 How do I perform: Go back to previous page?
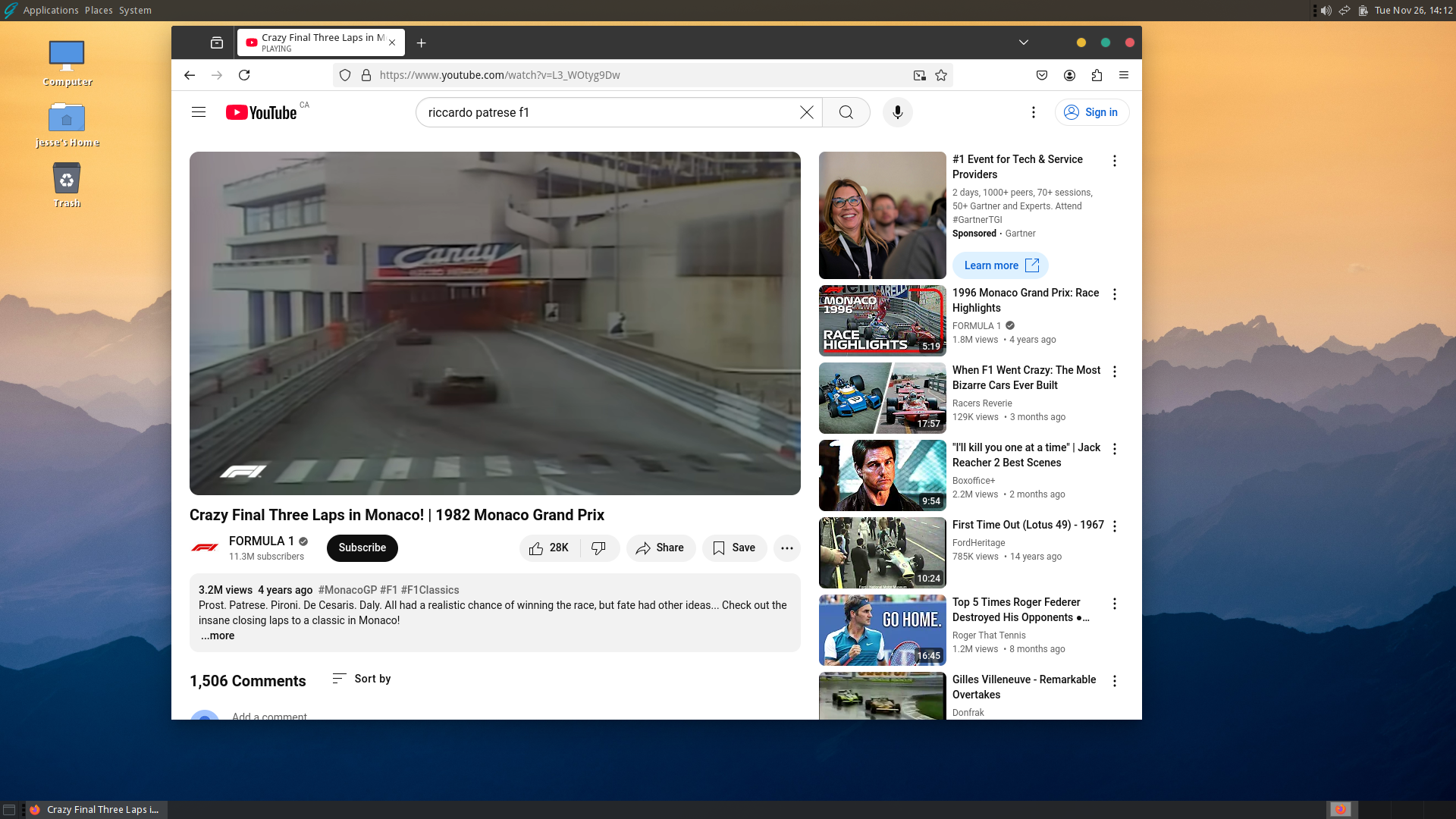190,75
